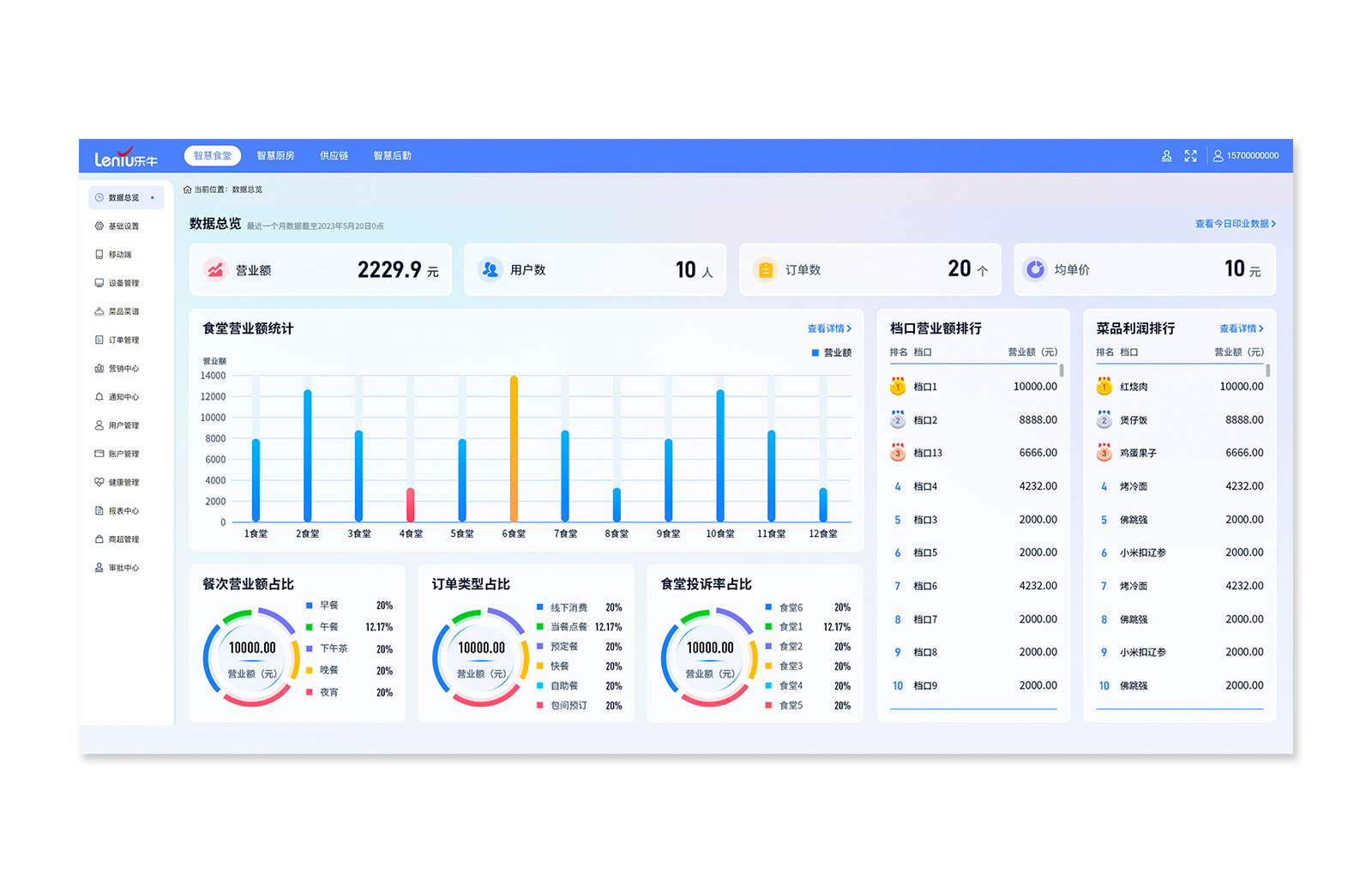The width and height of the screenshot is (1372, 892).
Task: Open 查看详情 for 食堂营业额统计
Action: click(829, 328)
